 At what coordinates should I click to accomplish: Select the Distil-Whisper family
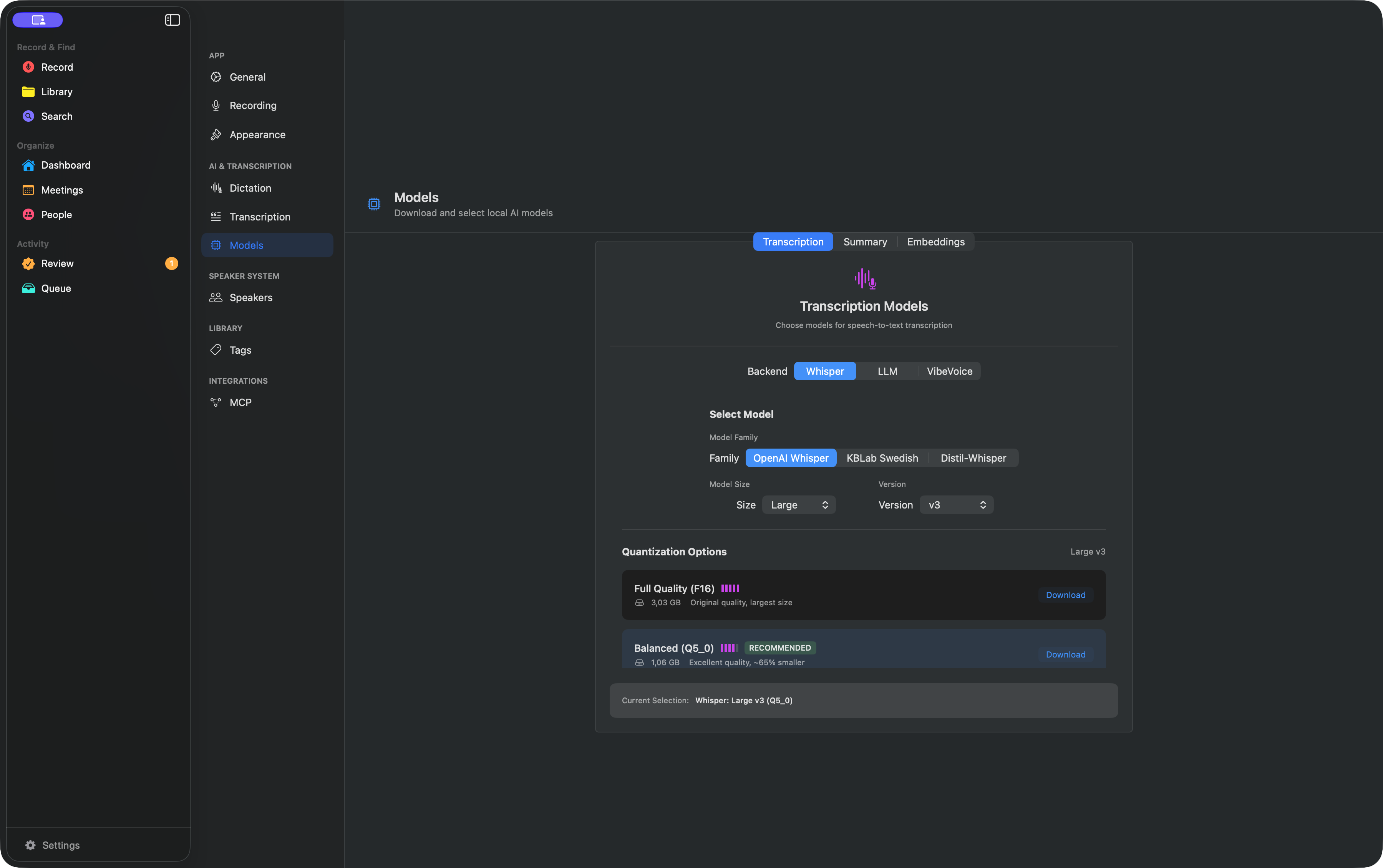973,458
